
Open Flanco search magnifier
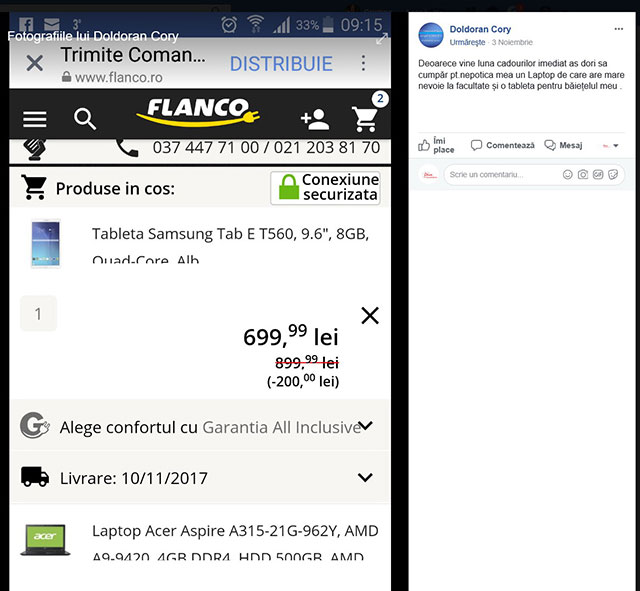tap(85, 119)
